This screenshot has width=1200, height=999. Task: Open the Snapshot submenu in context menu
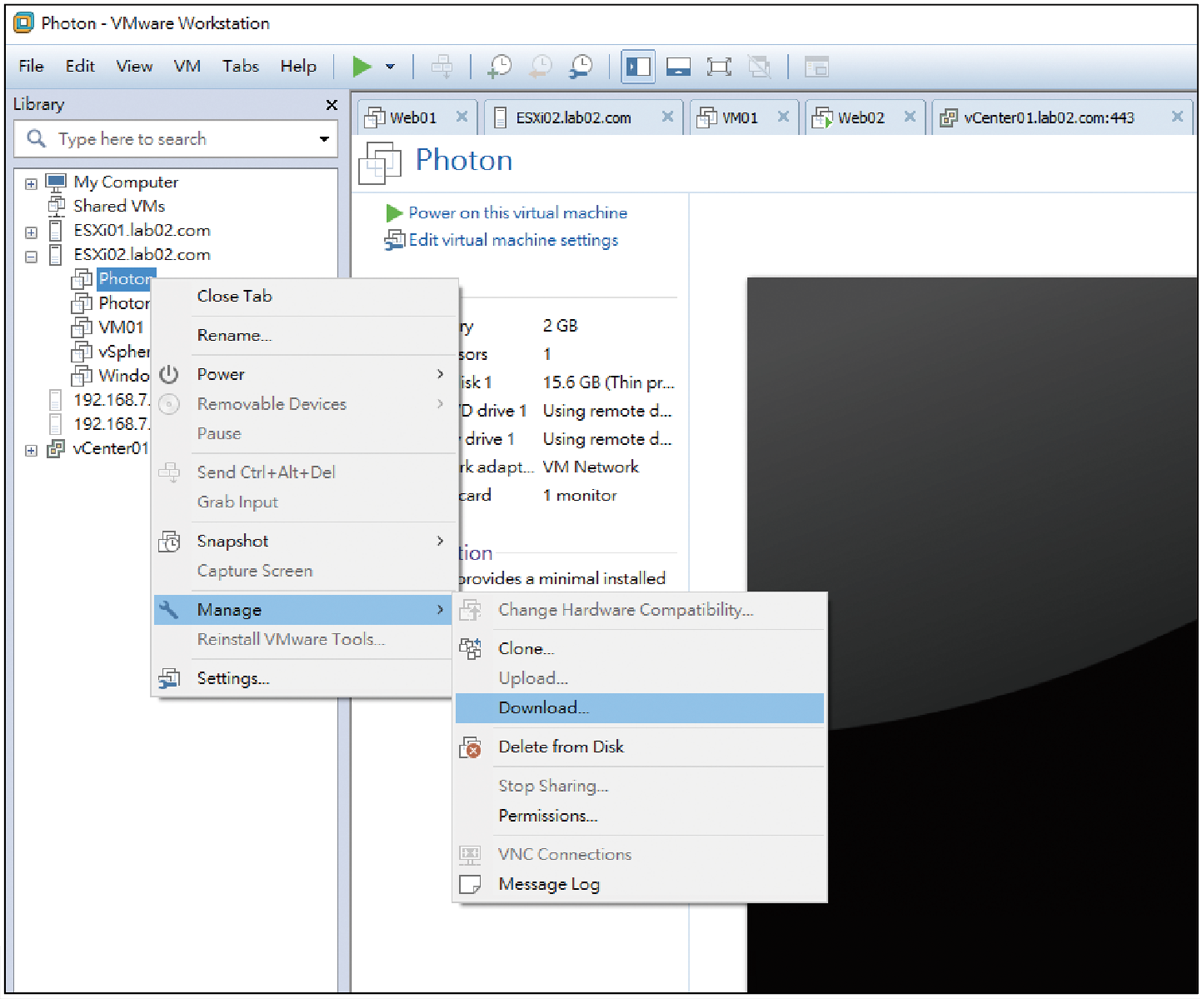pos(305,541)
